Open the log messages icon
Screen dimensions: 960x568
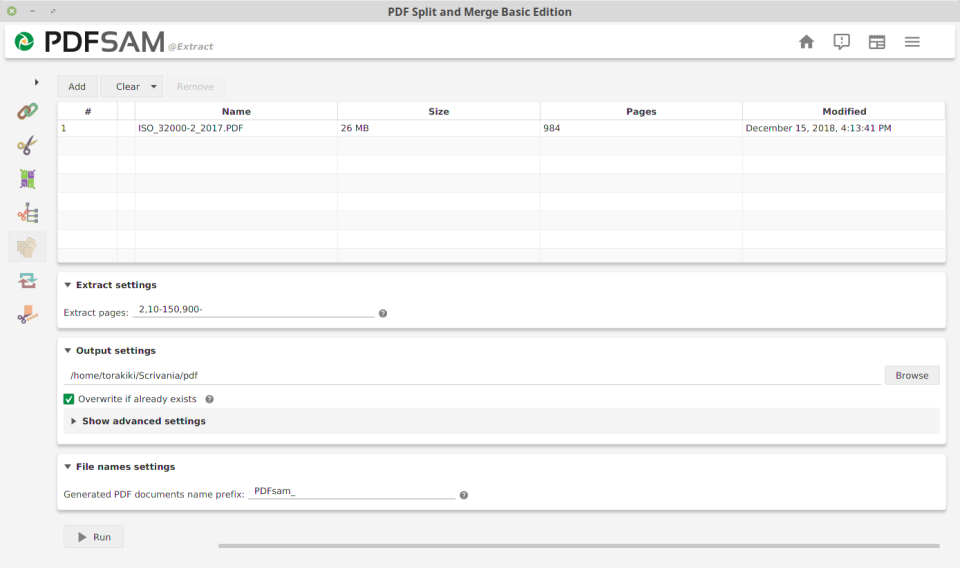[x=841, y=42]
